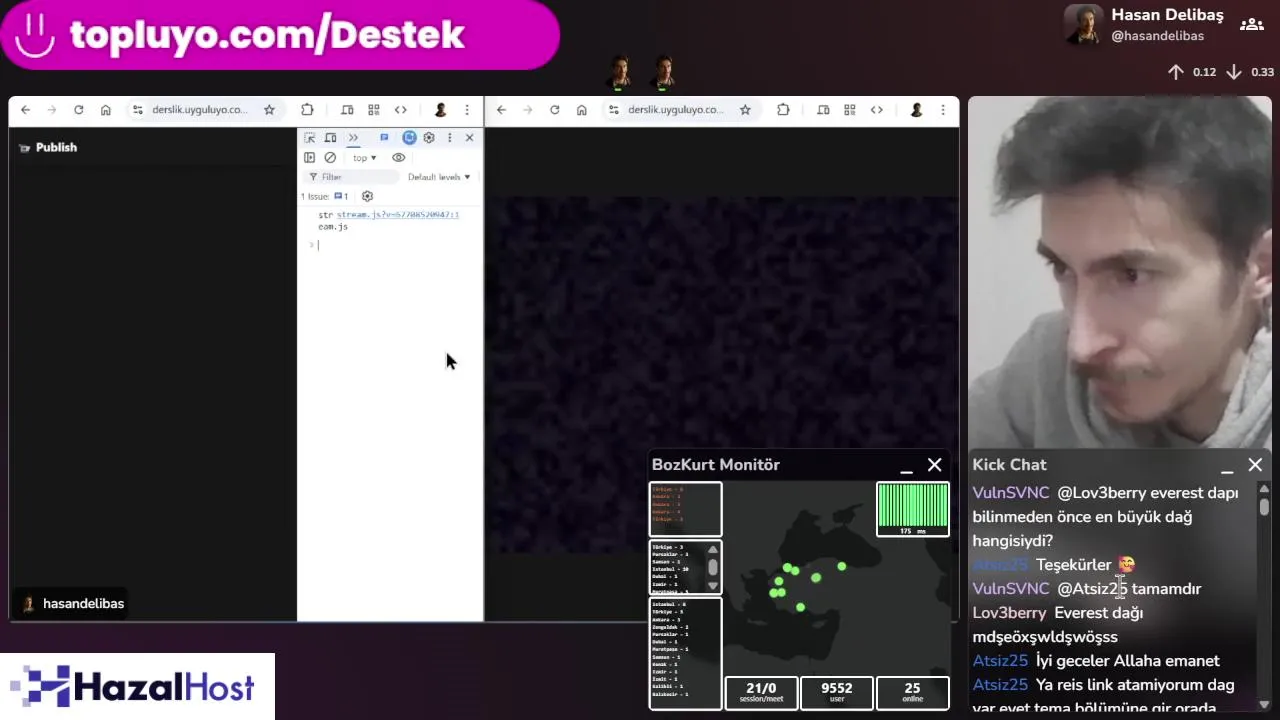Close the DevTools panel

point(469,138)
